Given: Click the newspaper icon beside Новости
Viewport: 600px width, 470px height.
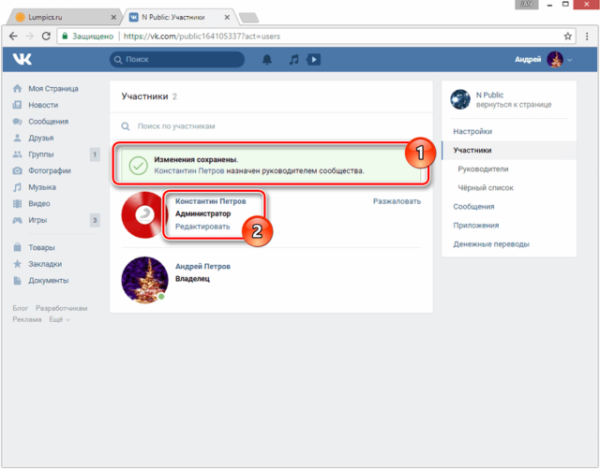Looking at the screenshot, I should (17, 105).
